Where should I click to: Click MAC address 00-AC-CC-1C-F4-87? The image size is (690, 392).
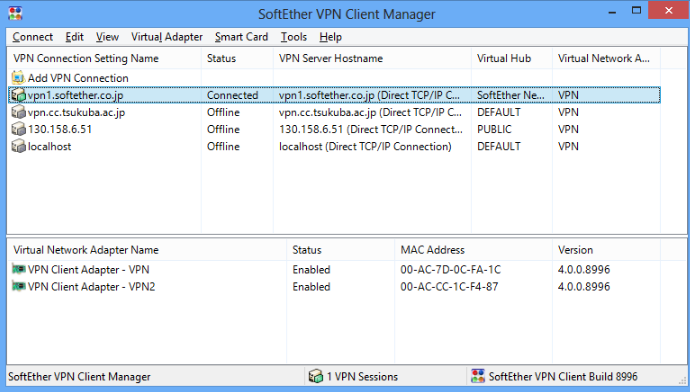(449, 286)
